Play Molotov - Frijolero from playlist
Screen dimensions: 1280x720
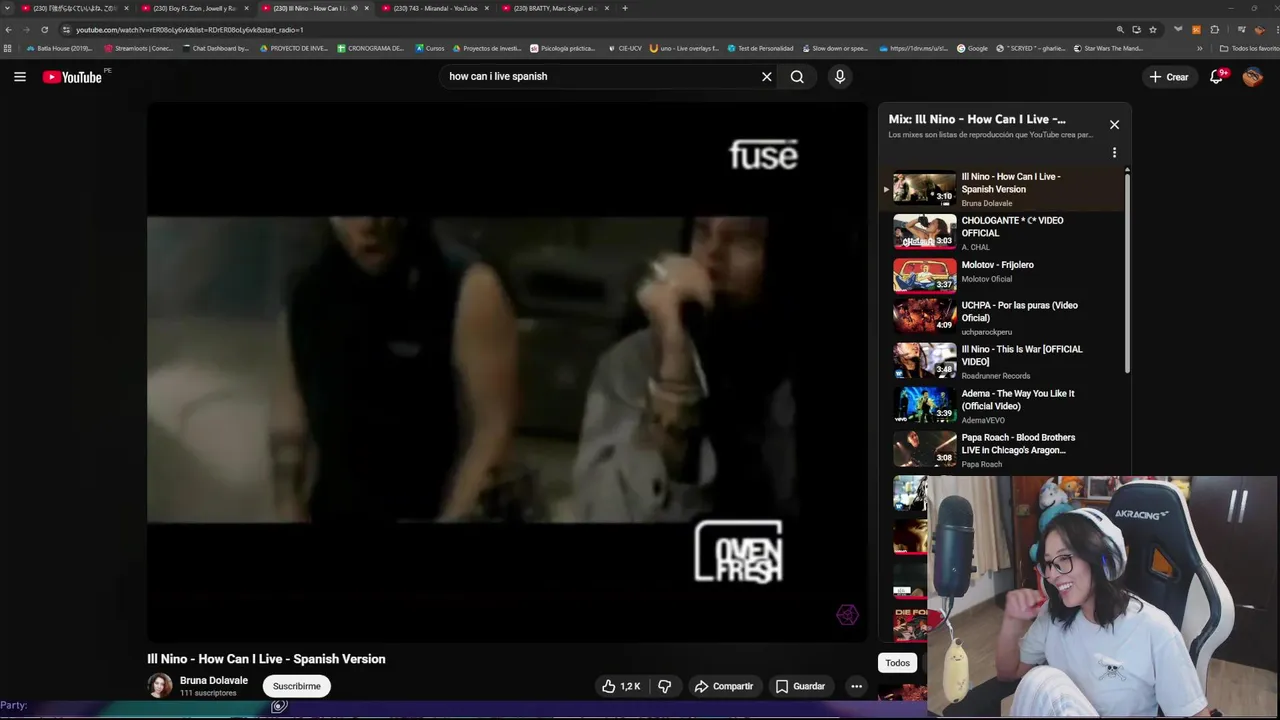(1004, 275)
